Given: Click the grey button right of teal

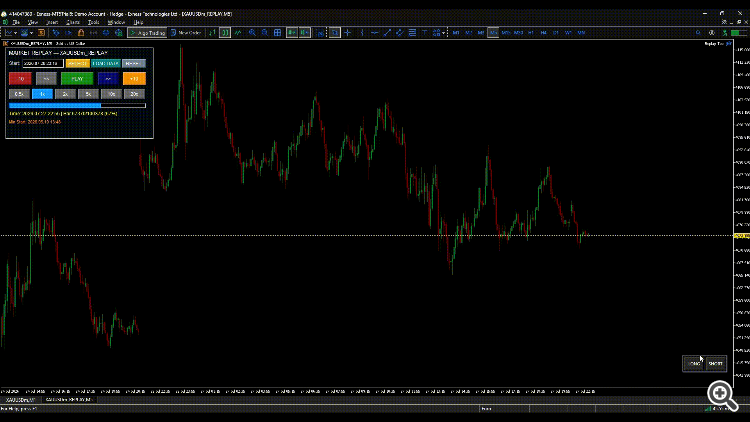Looking at the screenshot, I should click(133, 63).
